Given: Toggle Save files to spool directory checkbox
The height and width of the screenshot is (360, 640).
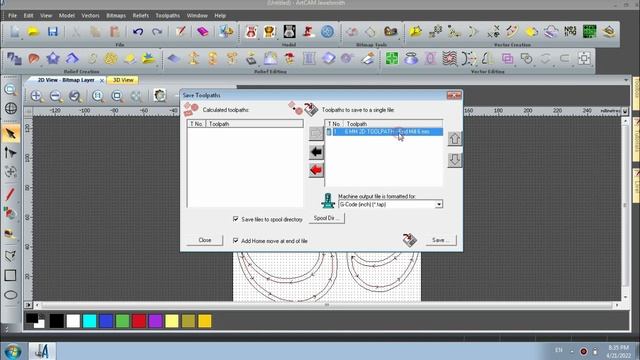Looking at the screenshot, I should tap(236, 219).
